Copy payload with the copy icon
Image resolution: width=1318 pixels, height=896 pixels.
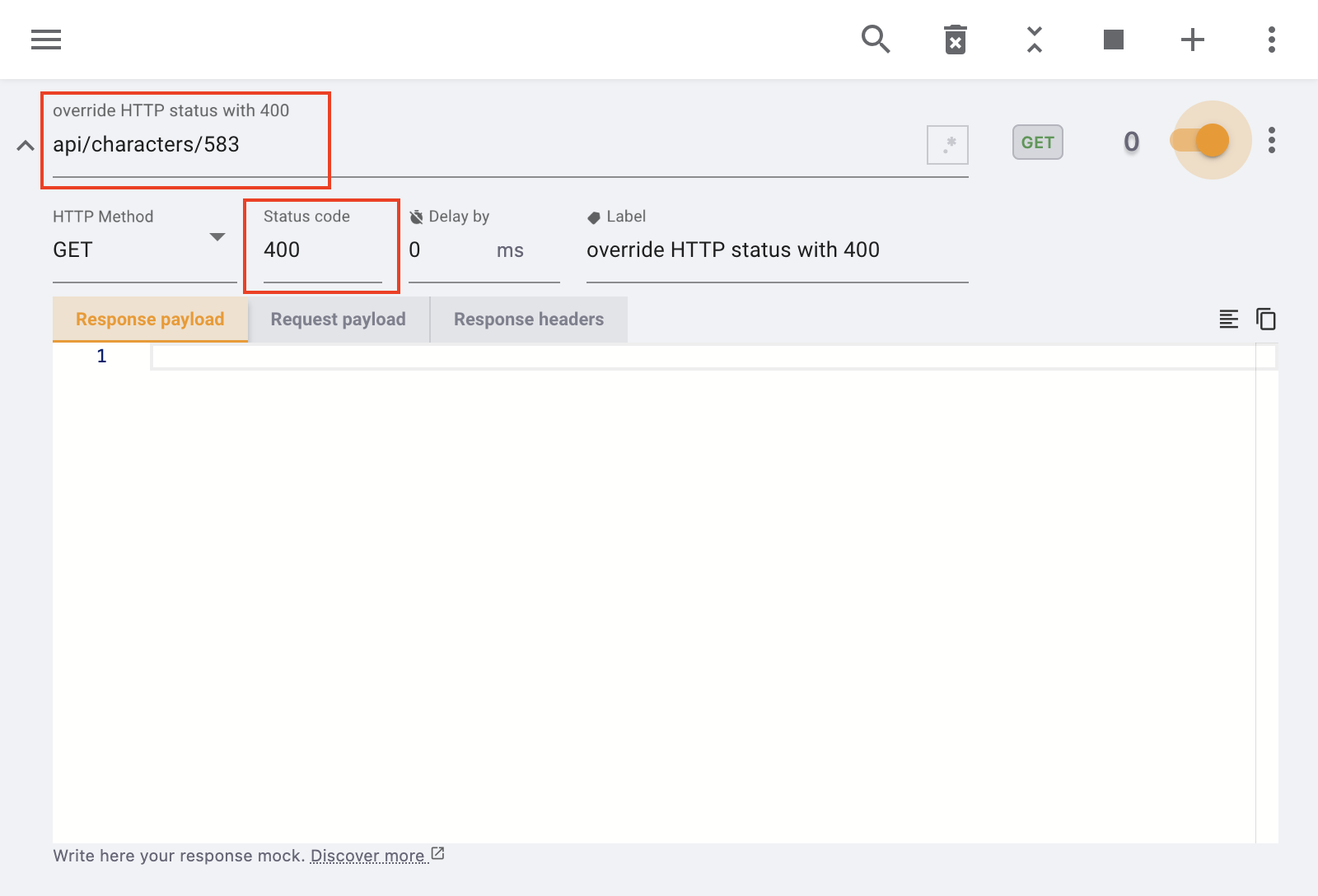(1266, 319)
